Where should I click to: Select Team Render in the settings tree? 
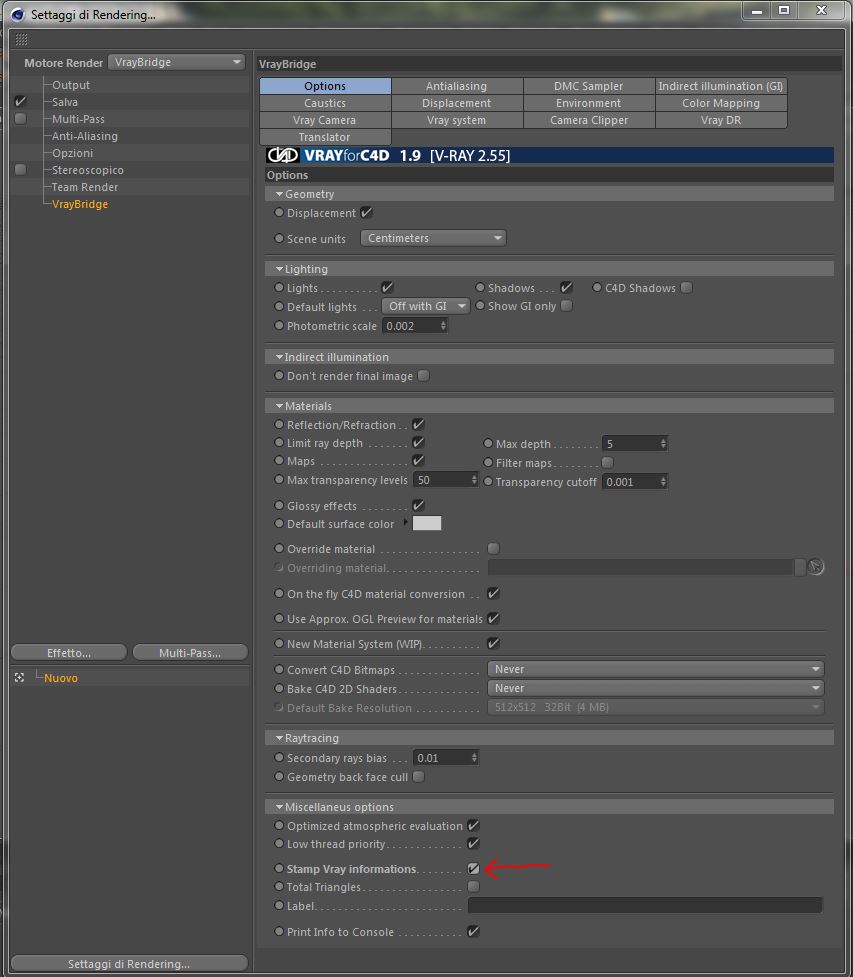pyautogui.click(x=85, y=187)
